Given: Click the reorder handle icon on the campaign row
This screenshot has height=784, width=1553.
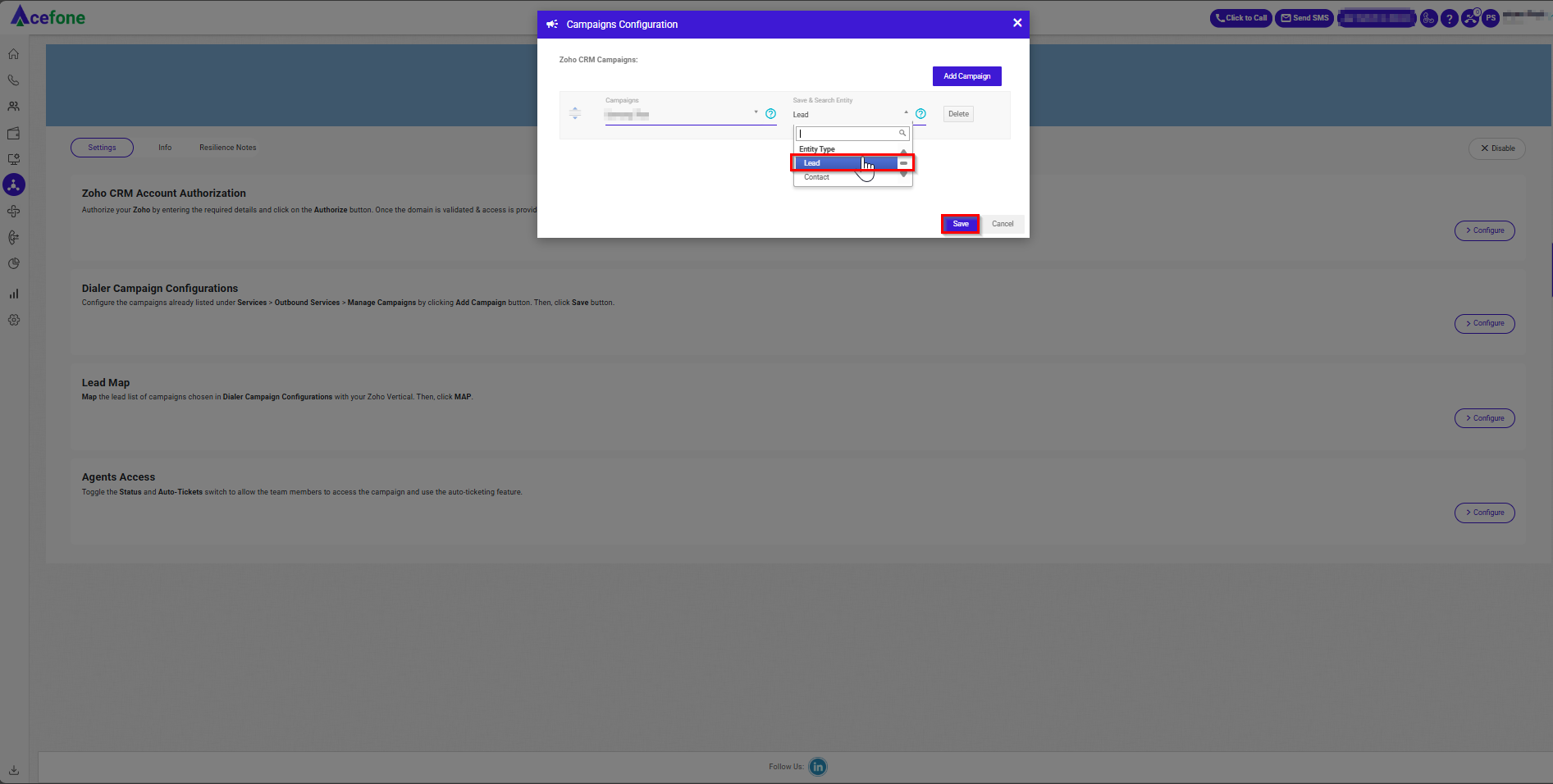Looking at the screenshot, I should (575, 114).
